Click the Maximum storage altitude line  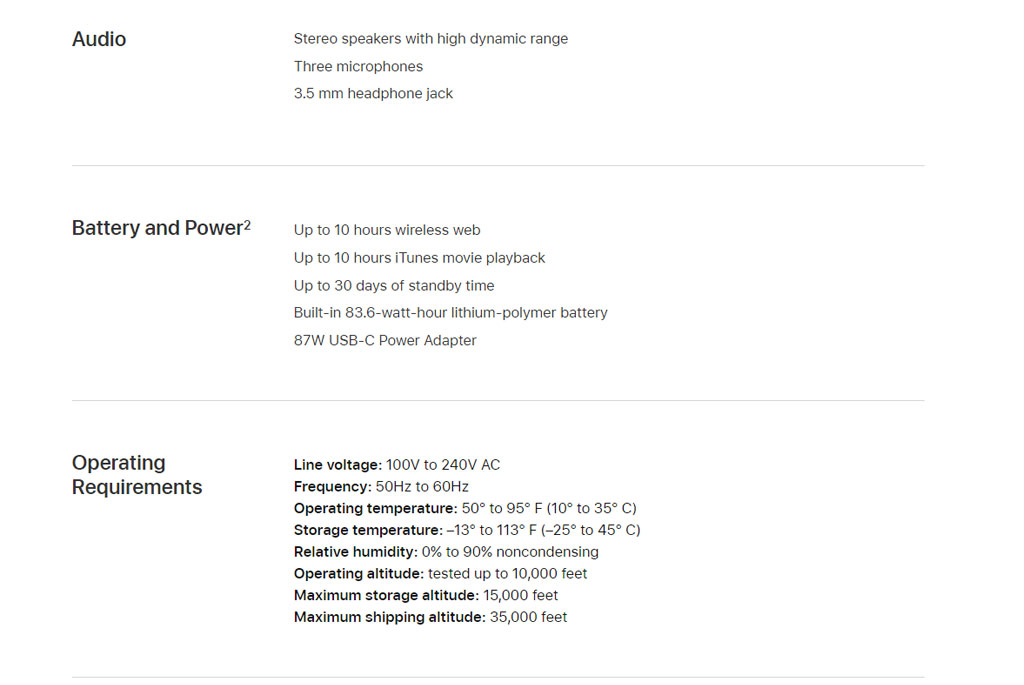426,595
